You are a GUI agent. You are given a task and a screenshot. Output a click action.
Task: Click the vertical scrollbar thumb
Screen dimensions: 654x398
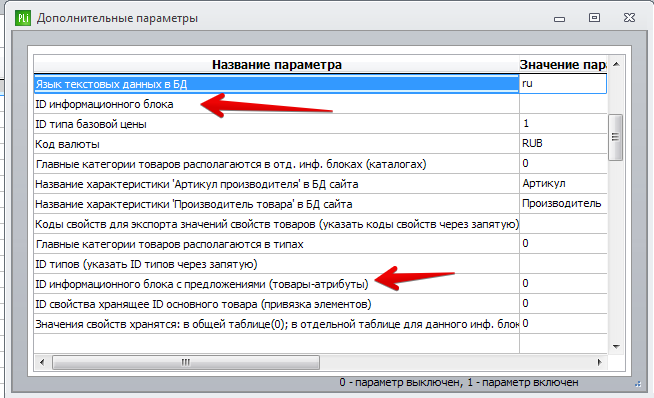(616, 137)
